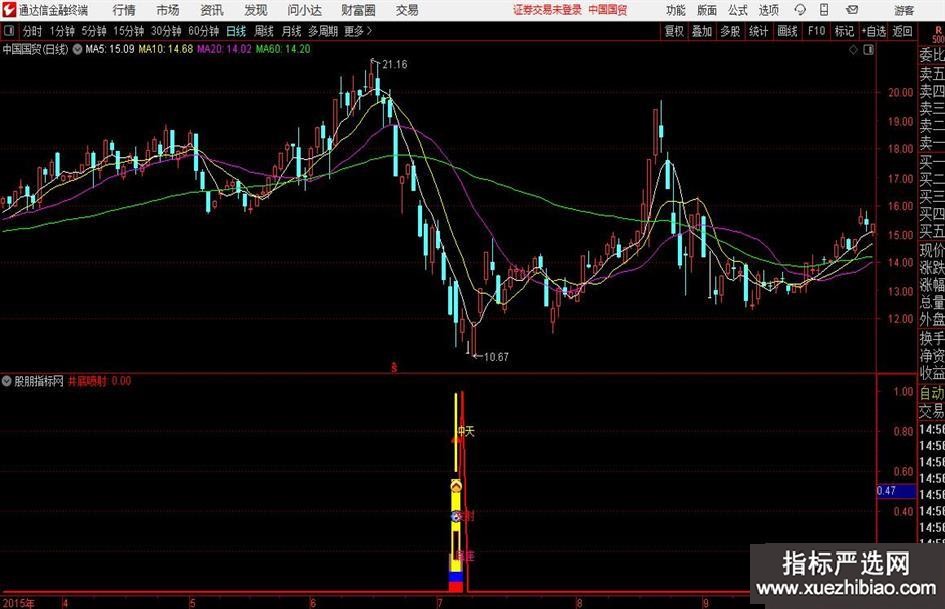The width and height of the screenshot is (945, 609).
Task: Click the MA5: 15.09 label
Action: click(110, 49)
